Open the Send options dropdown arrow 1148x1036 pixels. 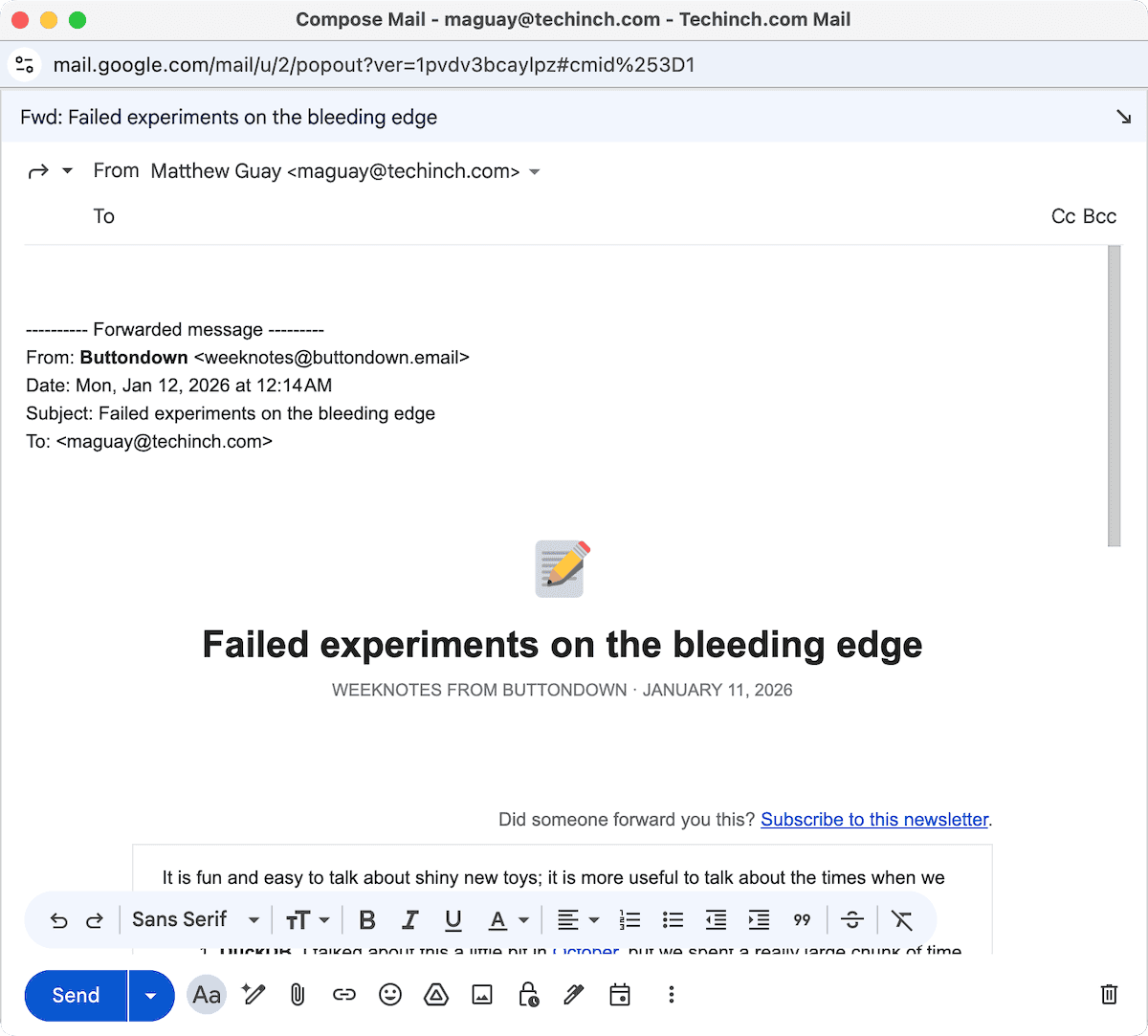(151, 995)
